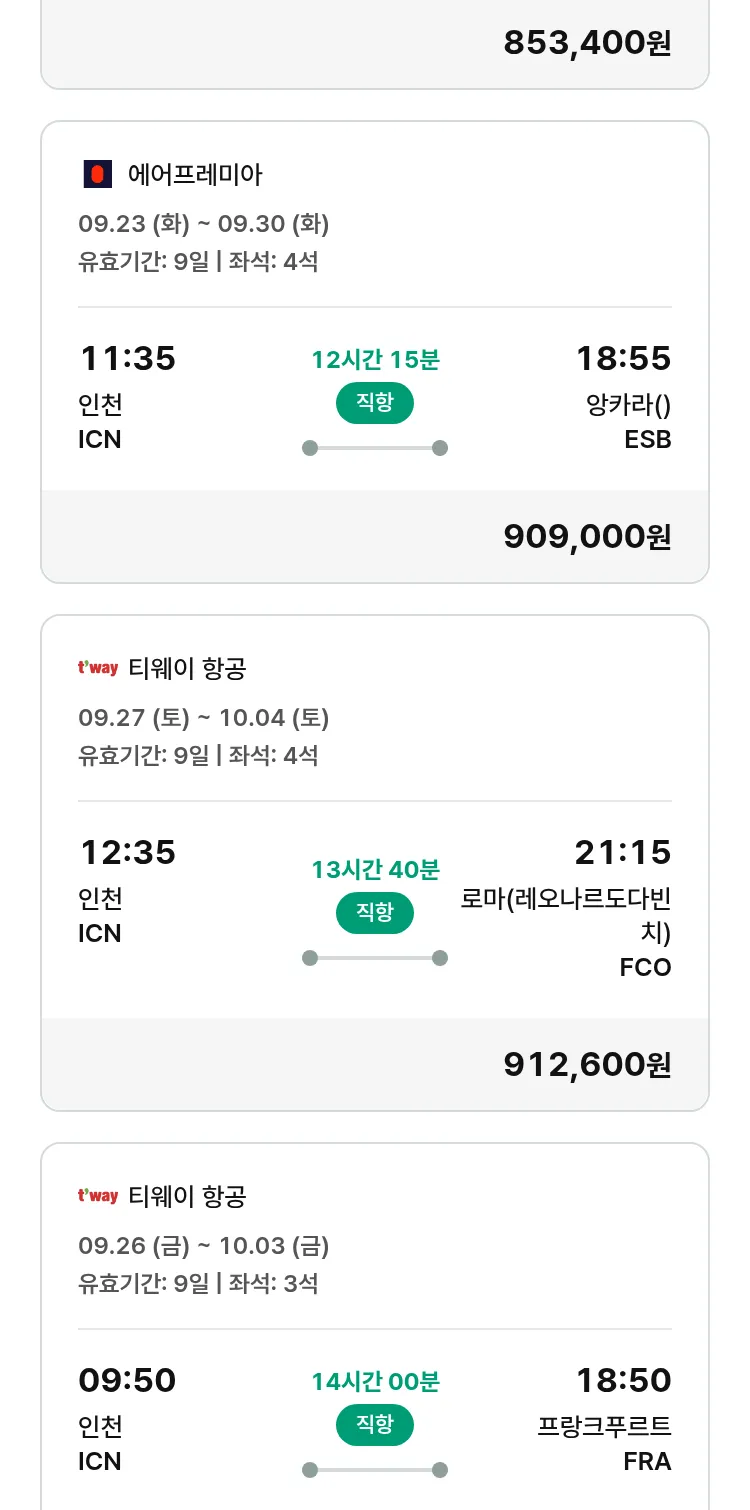Click route line under 12시간 15분
Viewport: 750px width, 1510px height.
tap(374, 448)
